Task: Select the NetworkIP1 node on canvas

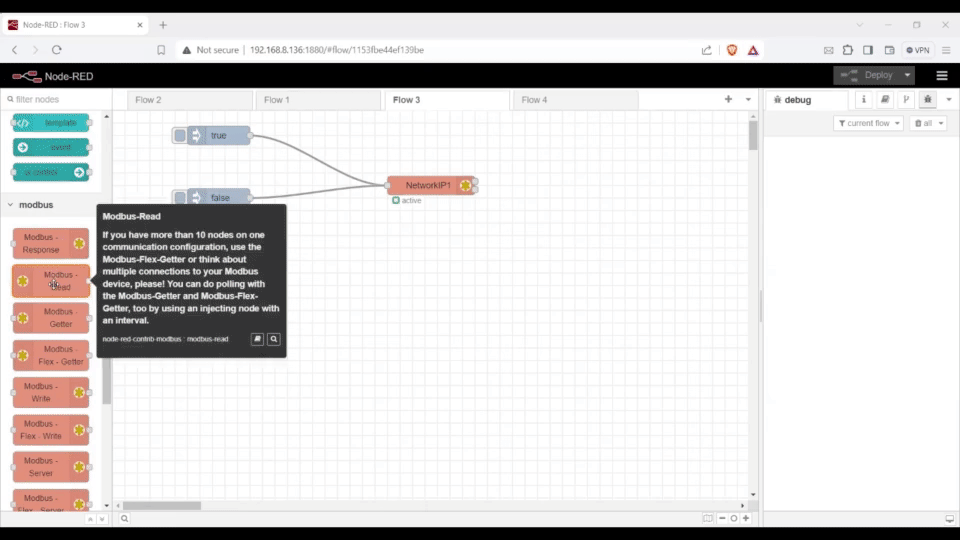Action: [428, 185]
